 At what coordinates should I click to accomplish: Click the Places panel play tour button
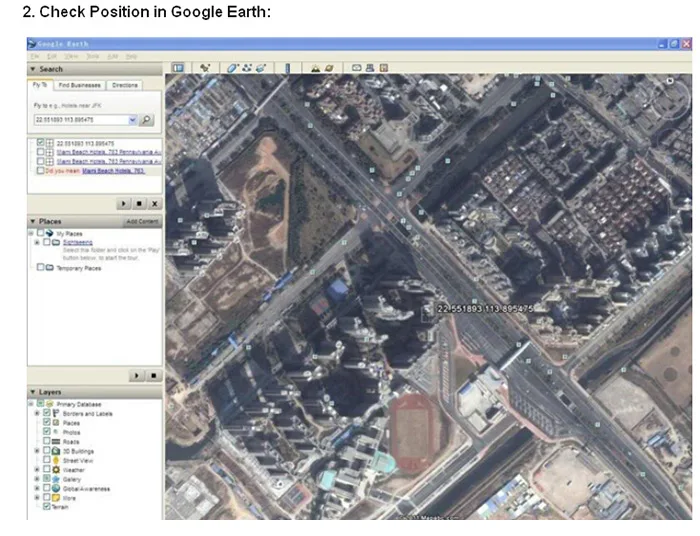point(137,376)
